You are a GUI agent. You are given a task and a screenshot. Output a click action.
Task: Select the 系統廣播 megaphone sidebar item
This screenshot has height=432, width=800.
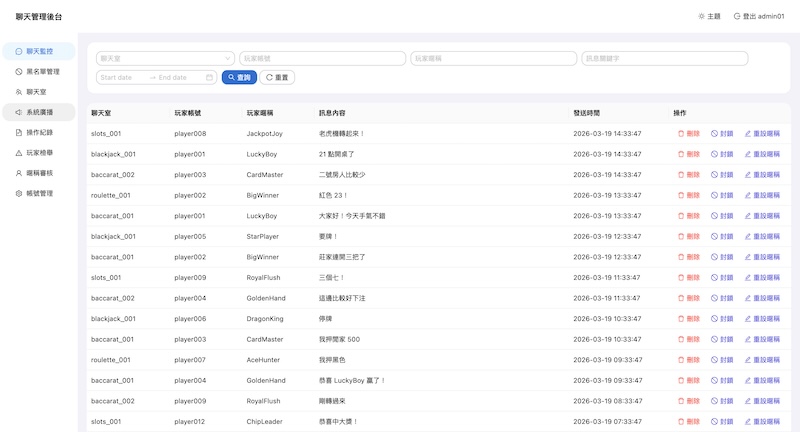coord(39,112)
